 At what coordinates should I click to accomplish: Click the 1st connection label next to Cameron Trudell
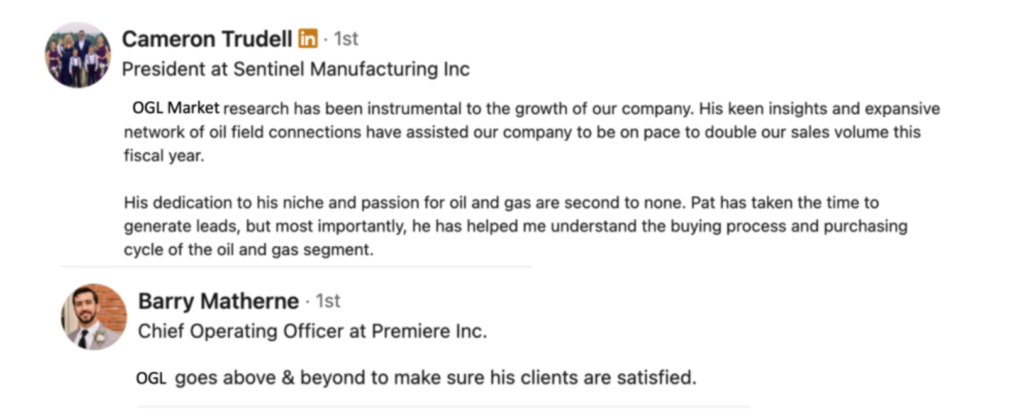tap(345, 39)
